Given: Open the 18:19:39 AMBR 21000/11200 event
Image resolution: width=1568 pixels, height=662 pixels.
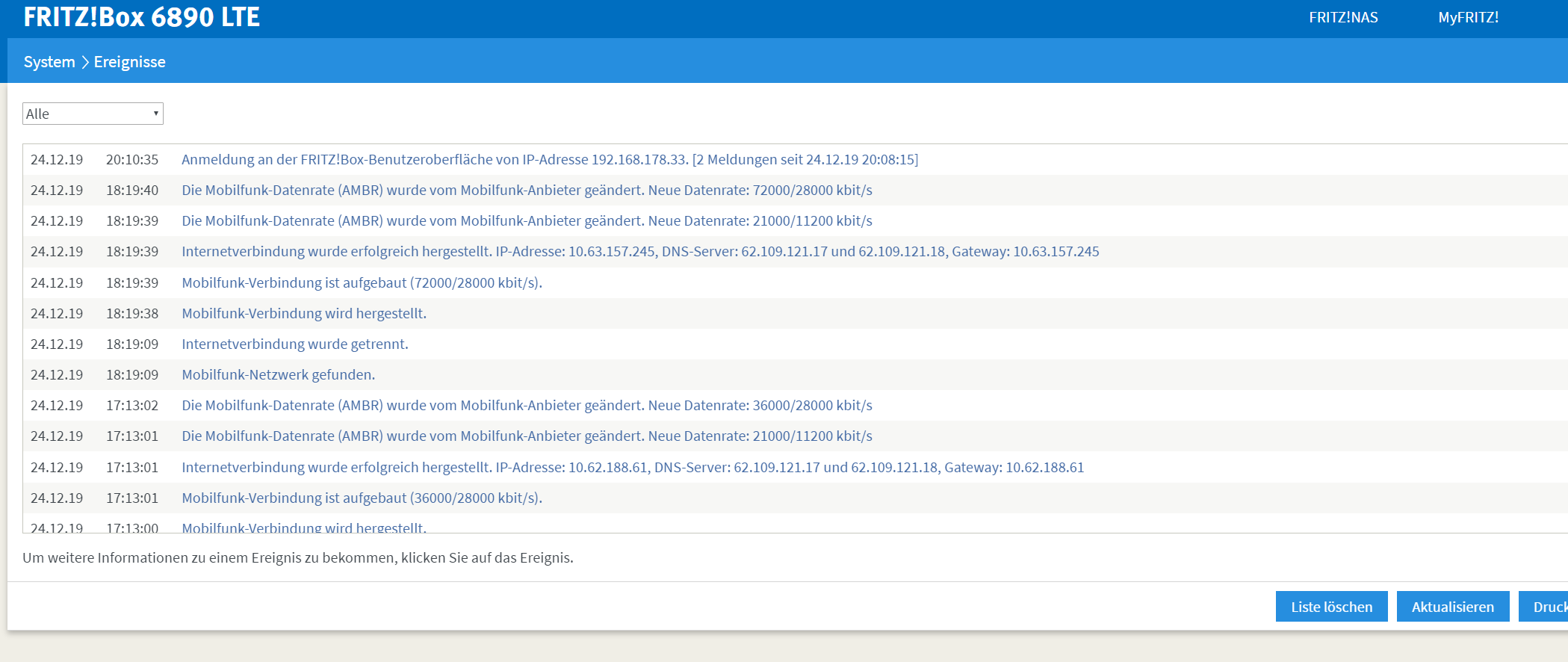Looking at the screenshot, I should [x=527, y=220].
